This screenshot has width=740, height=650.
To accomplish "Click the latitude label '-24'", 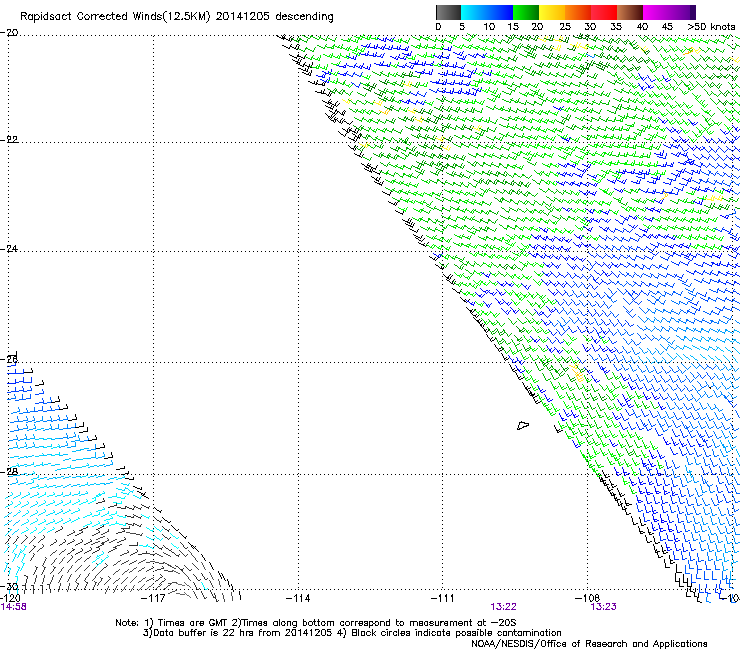I will tap(9, 248).
